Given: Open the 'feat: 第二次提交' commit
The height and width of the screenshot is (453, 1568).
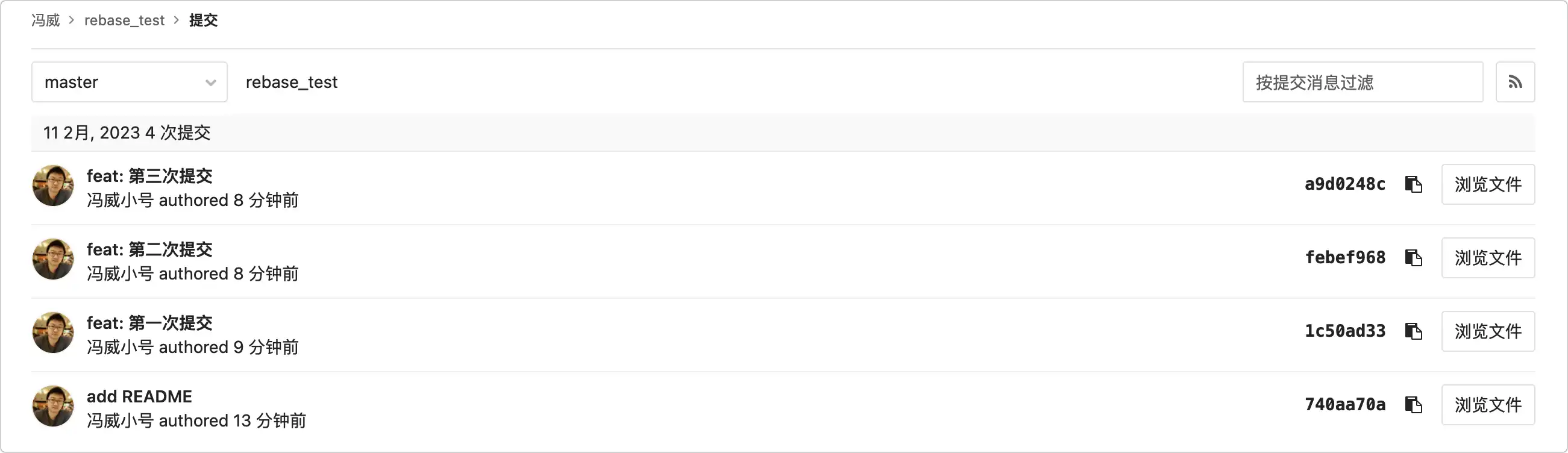Looking at the screenshot, I should [x=149, y=249].
